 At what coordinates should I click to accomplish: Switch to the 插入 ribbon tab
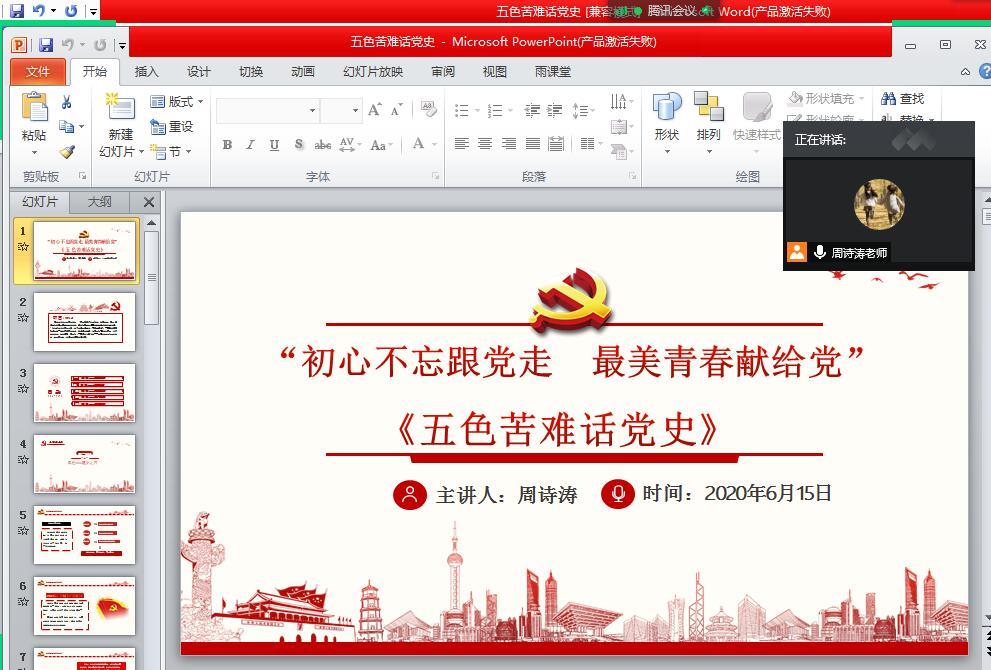click(x=147, y=72)
